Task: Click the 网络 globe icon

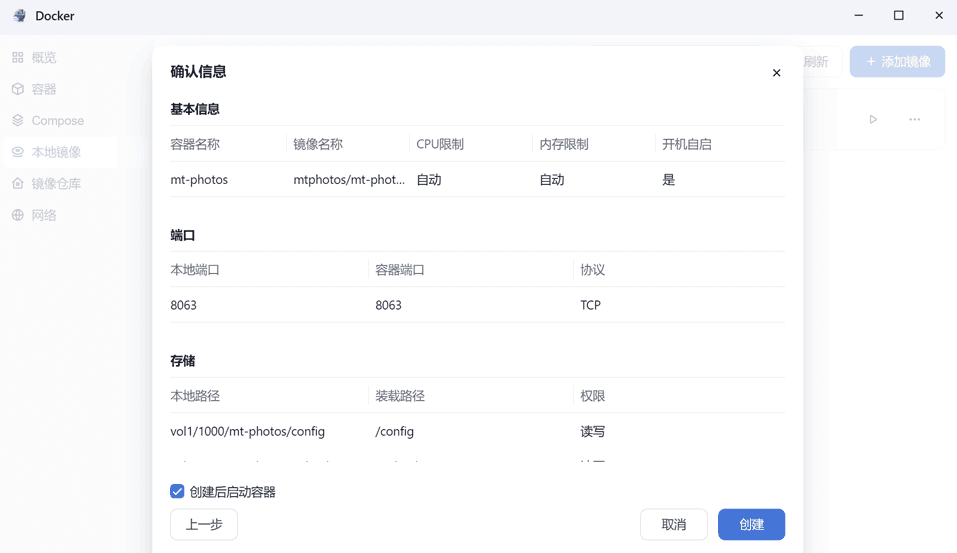Action: tap(18, 215)
